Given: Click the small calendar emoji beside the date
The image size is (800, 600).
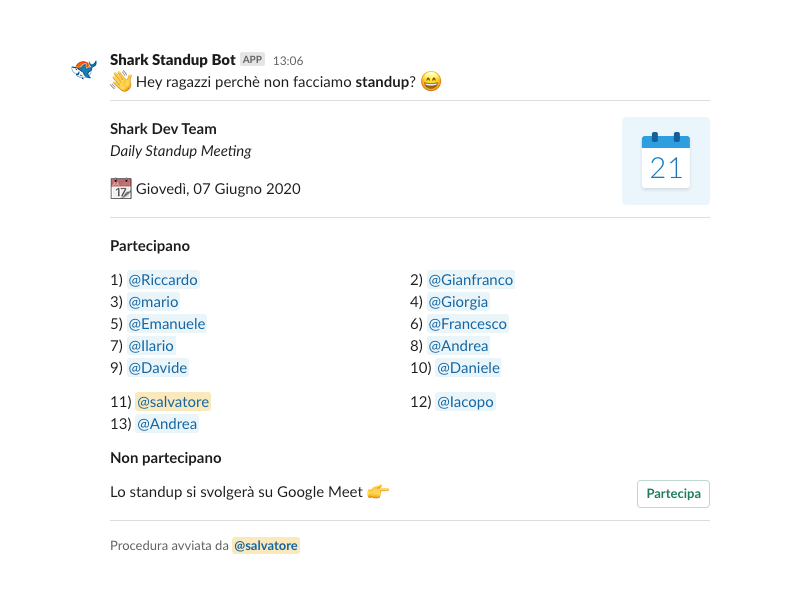Looking at the screenshot, I should click(x=121, y=188).
